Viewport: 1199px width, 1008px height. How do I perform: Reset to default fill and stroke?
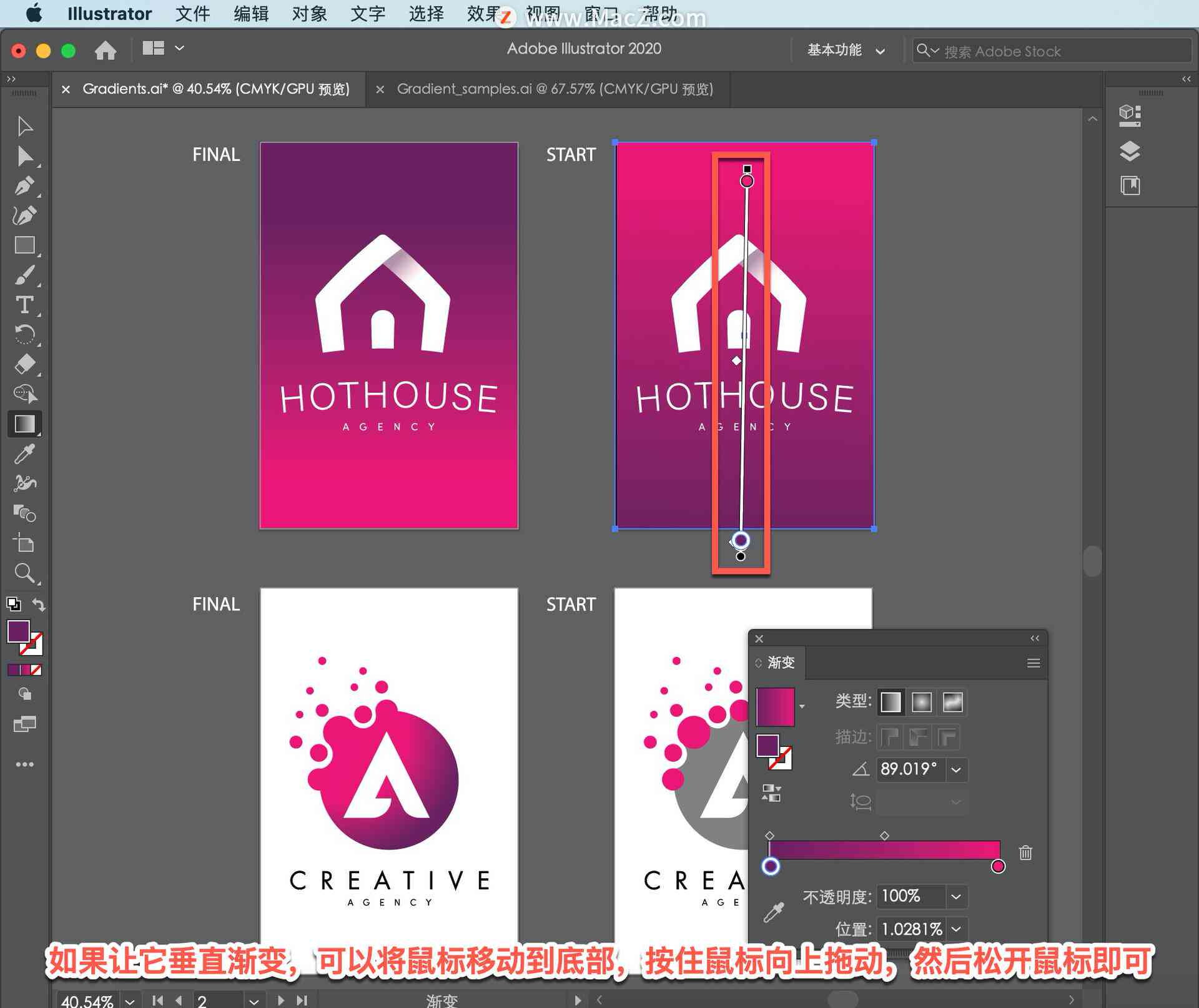point(13,604)
